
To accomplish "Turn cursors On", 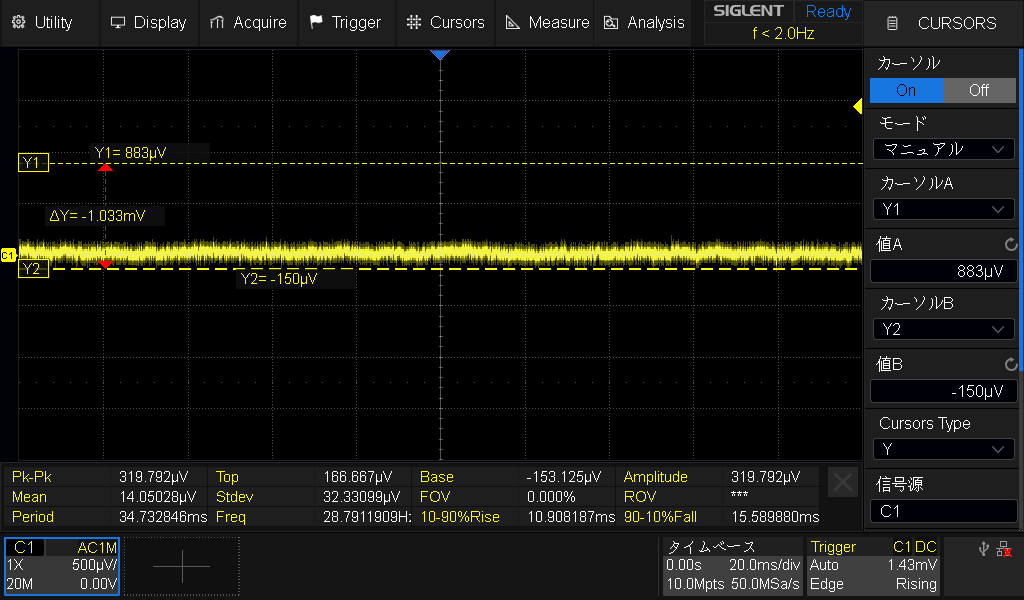I will tap(906, 90).
